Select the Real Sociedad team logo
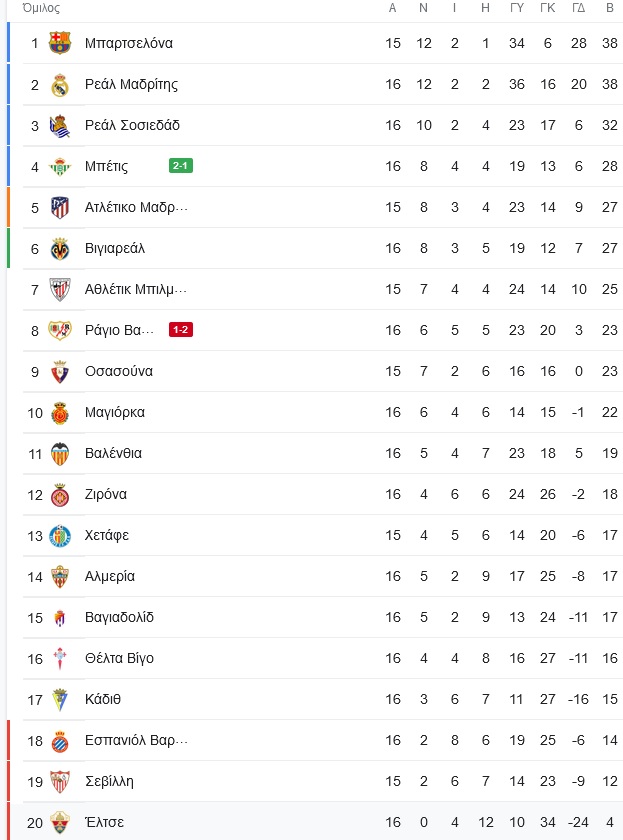Screen dimensions: 623x840 (60, 126)
